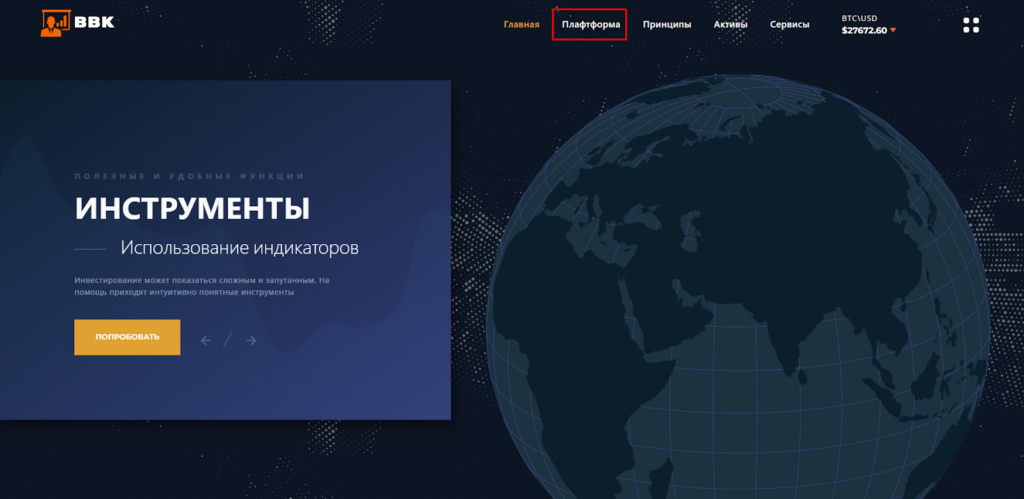The image size is (1024, 499).
Task: Click the Использование индикаторов subtitle
Action: point(240,248)
